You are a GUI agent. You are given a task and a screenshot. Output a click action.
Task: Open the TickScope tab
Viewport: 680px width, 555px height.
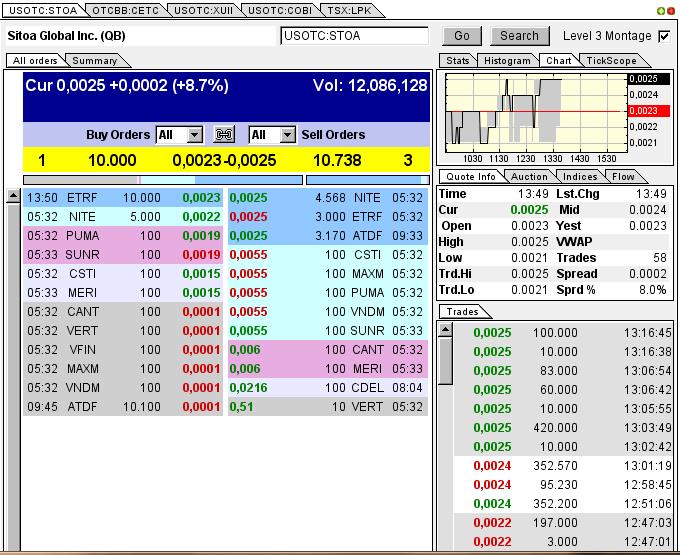[x=611, y=61]
